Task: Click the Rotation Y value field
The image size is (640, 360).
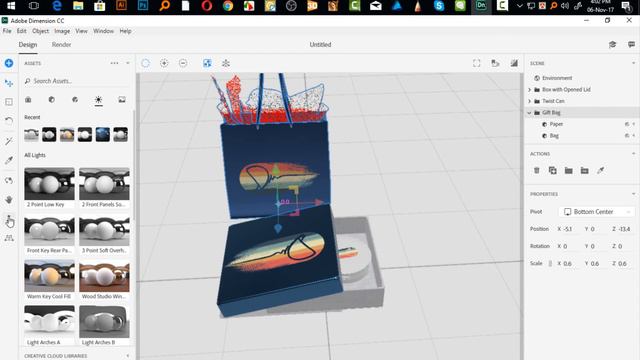Action: coord(592,247)
